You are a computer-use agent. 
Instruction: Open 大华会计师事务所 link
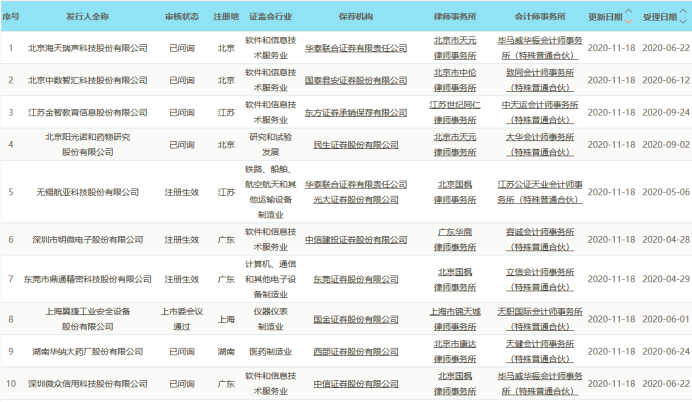point(540,145)
